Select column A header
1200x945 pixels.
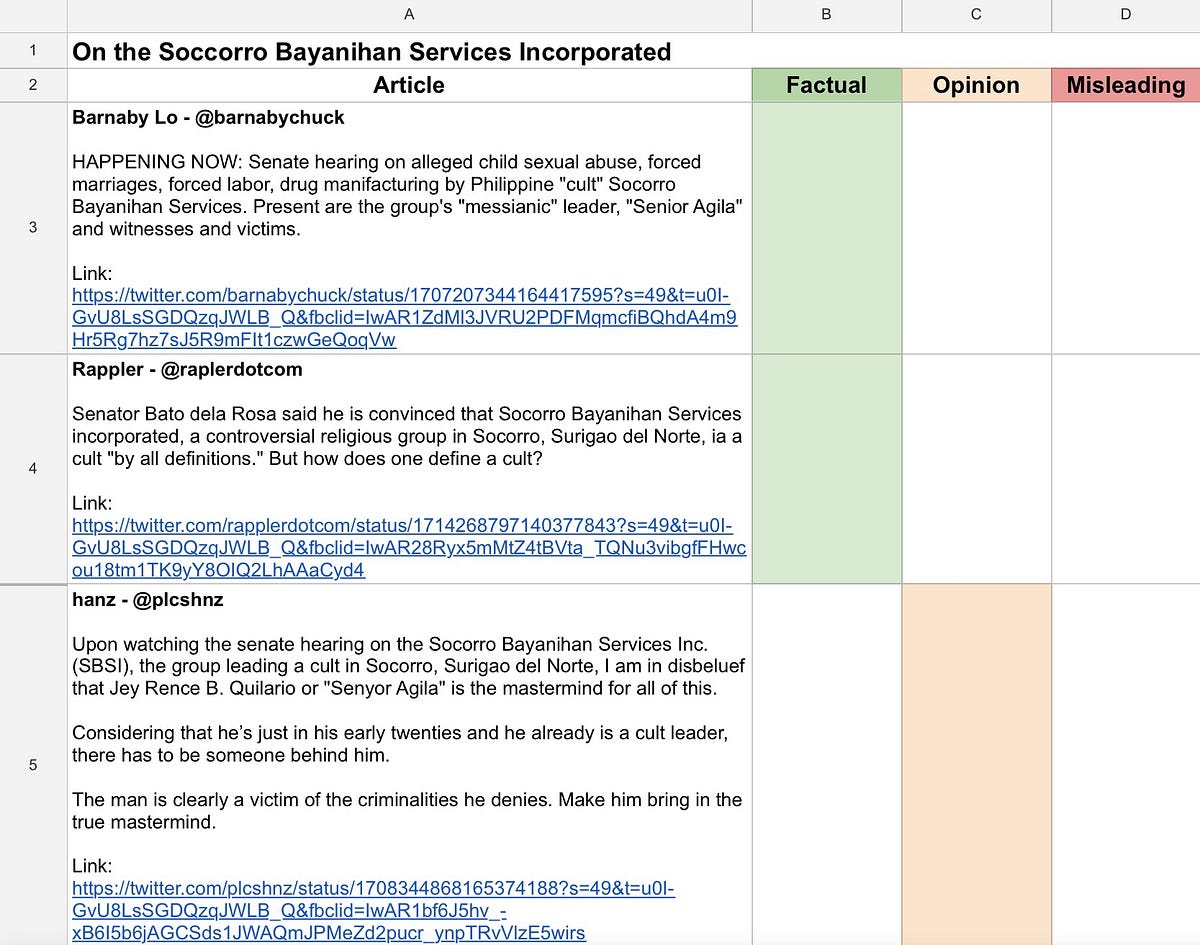pos(409,14)
